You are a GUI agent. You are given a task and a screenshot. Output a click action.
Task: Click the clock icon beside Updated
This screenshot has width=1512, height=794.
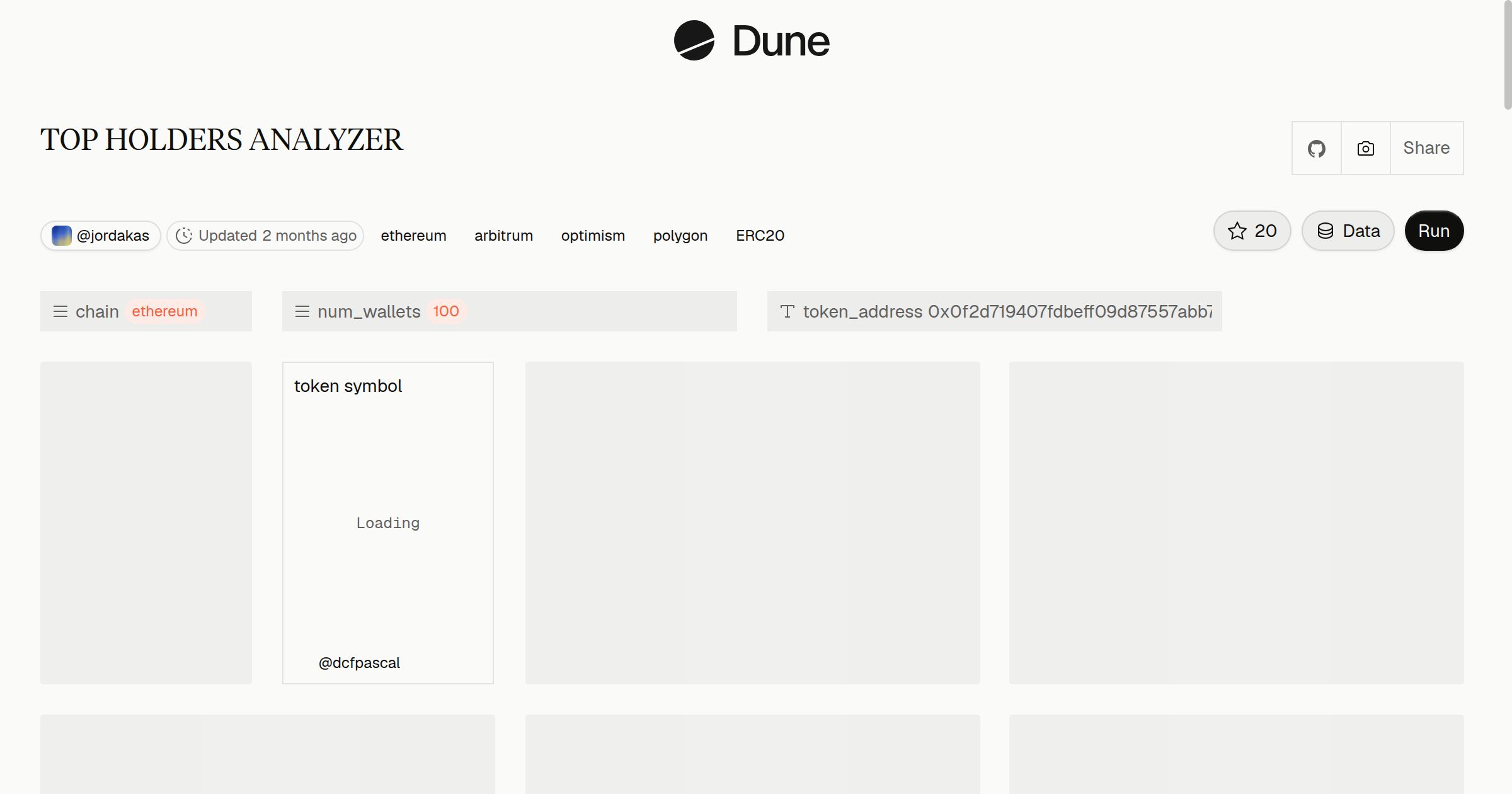[x=184, y=236]
